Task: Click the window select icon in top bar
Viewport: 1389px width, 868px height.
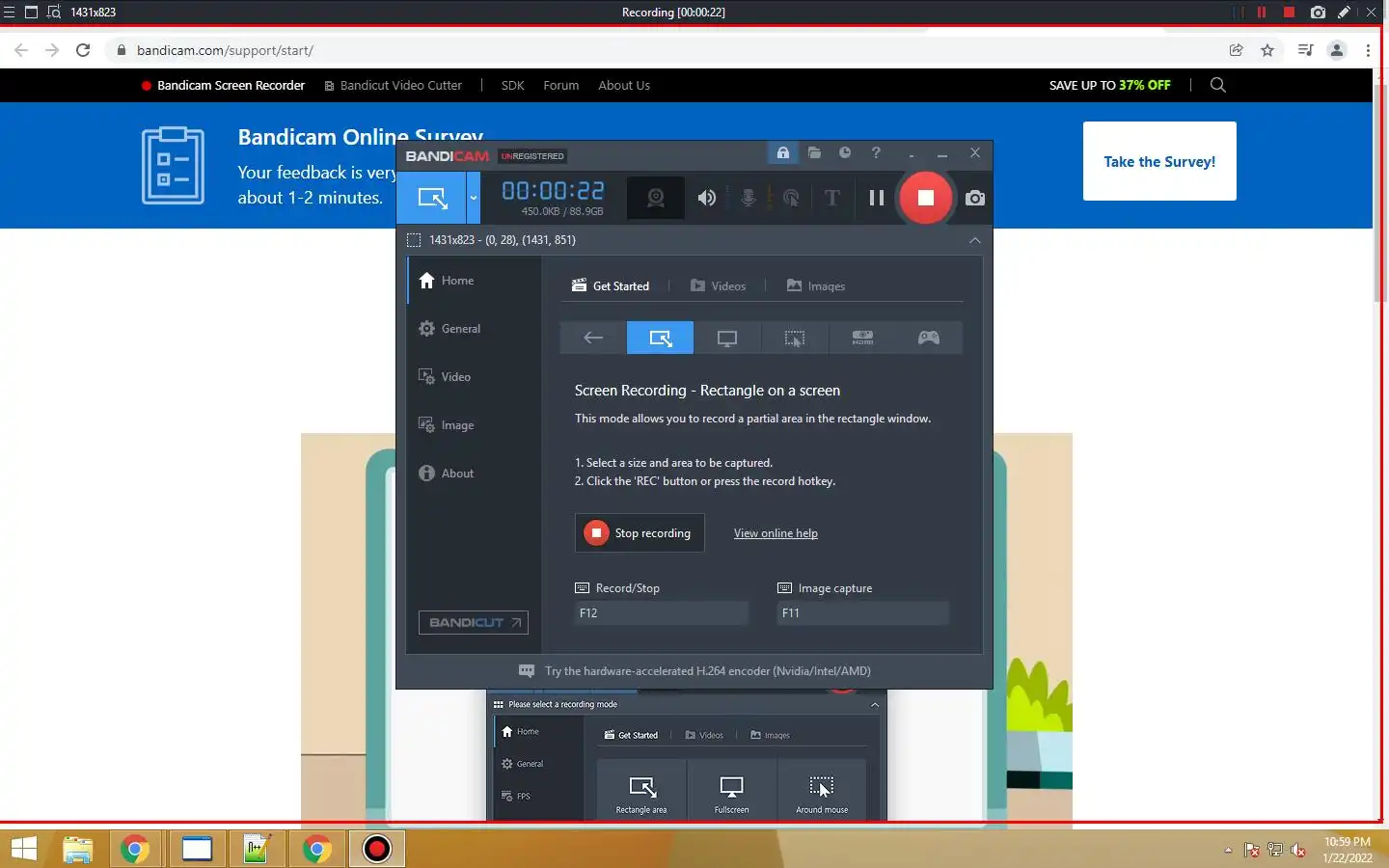Action: coord(31,13)
